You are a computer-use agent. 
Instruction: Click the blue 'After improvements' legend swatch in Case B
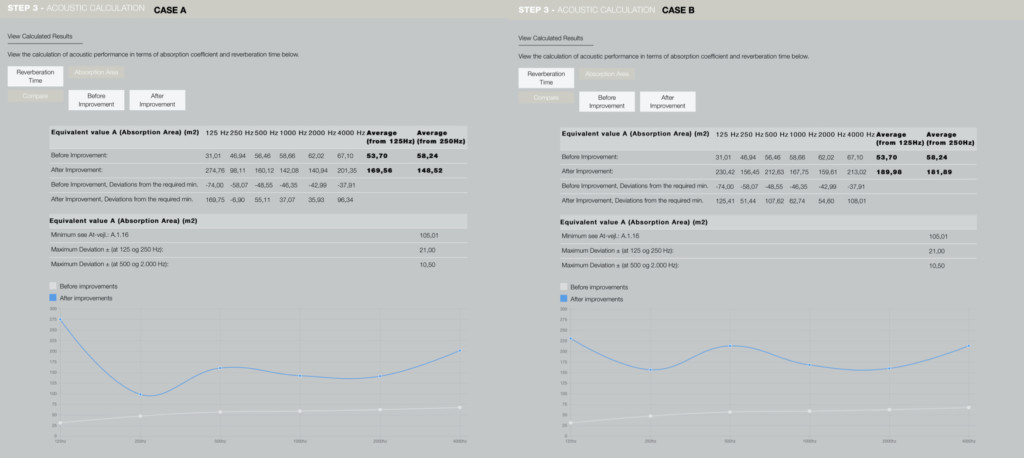coord(563,298)
